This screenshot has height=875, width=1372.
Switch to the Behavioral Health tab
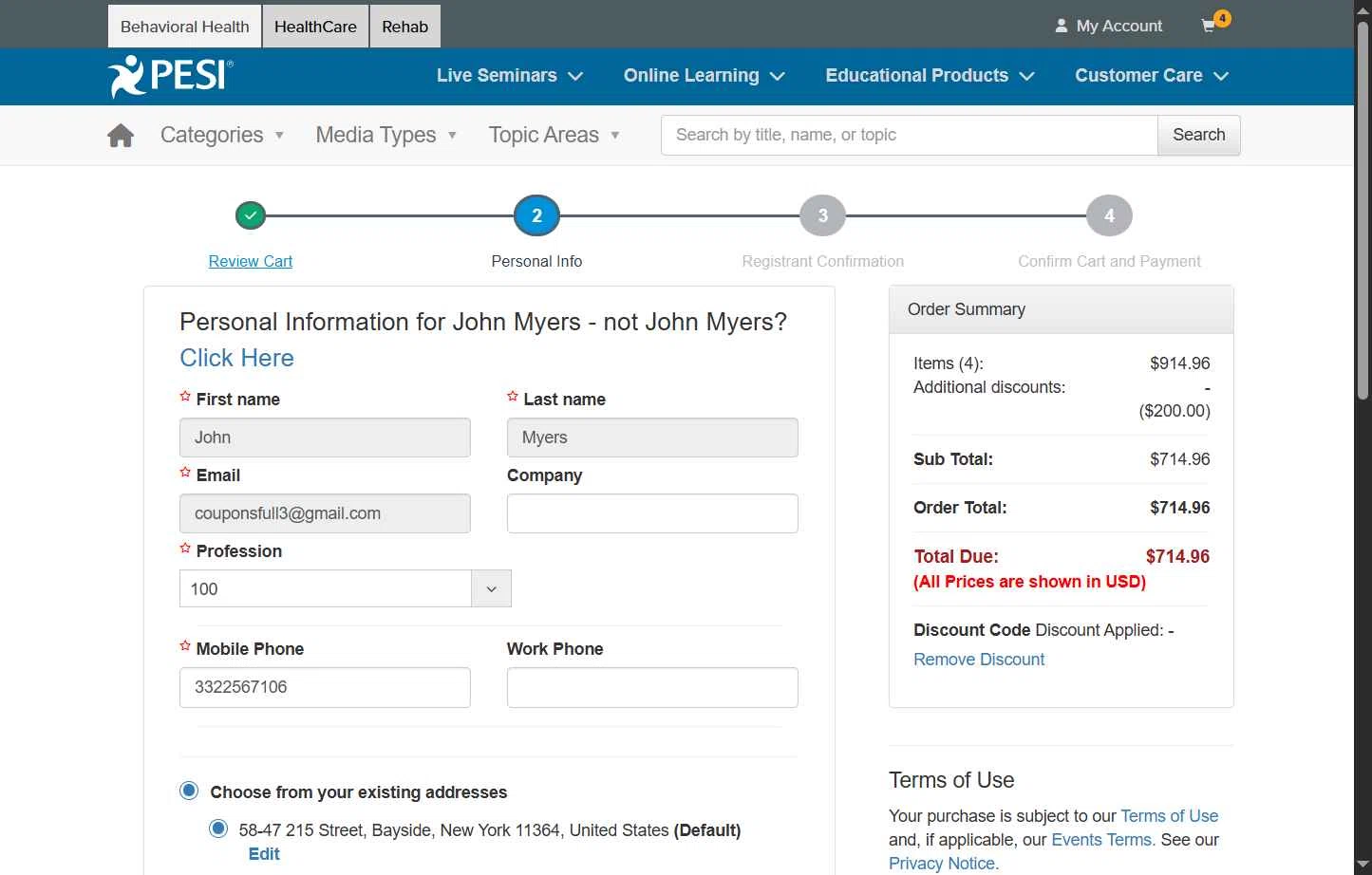point(185,27)
